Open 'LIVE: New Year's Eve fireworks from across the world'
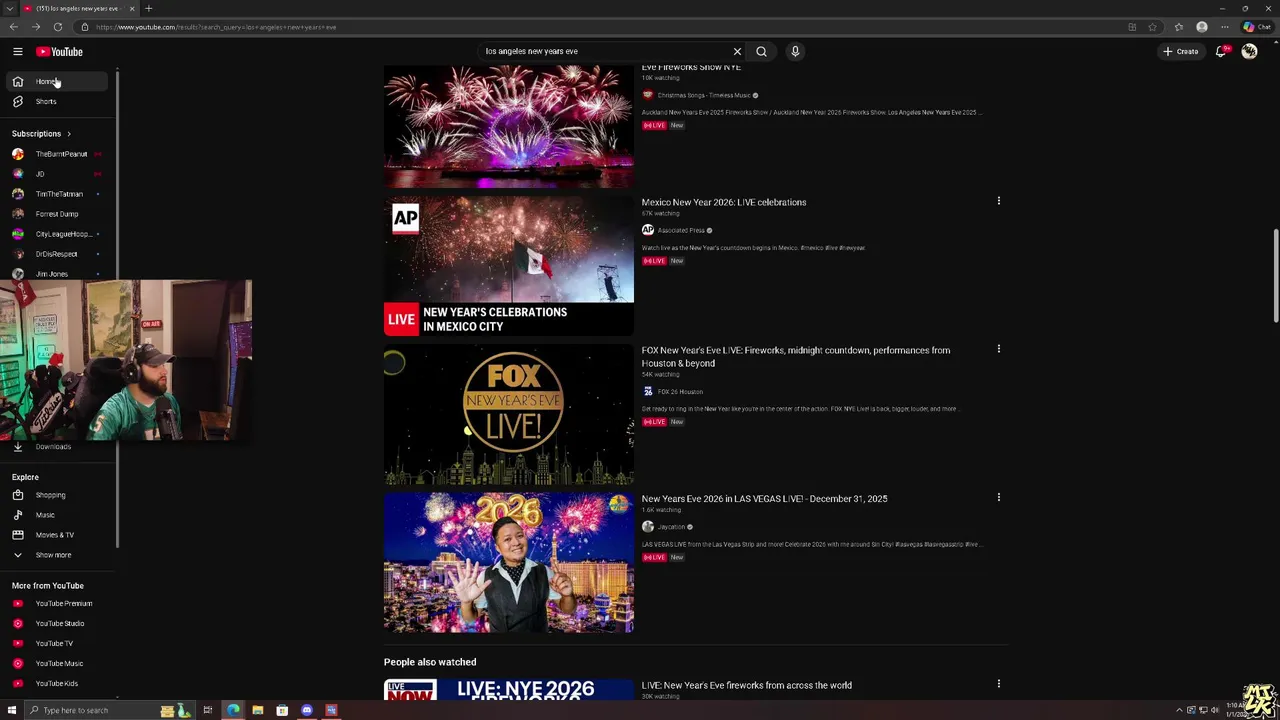Screen dimensions: 1280x720 point(747,685)
